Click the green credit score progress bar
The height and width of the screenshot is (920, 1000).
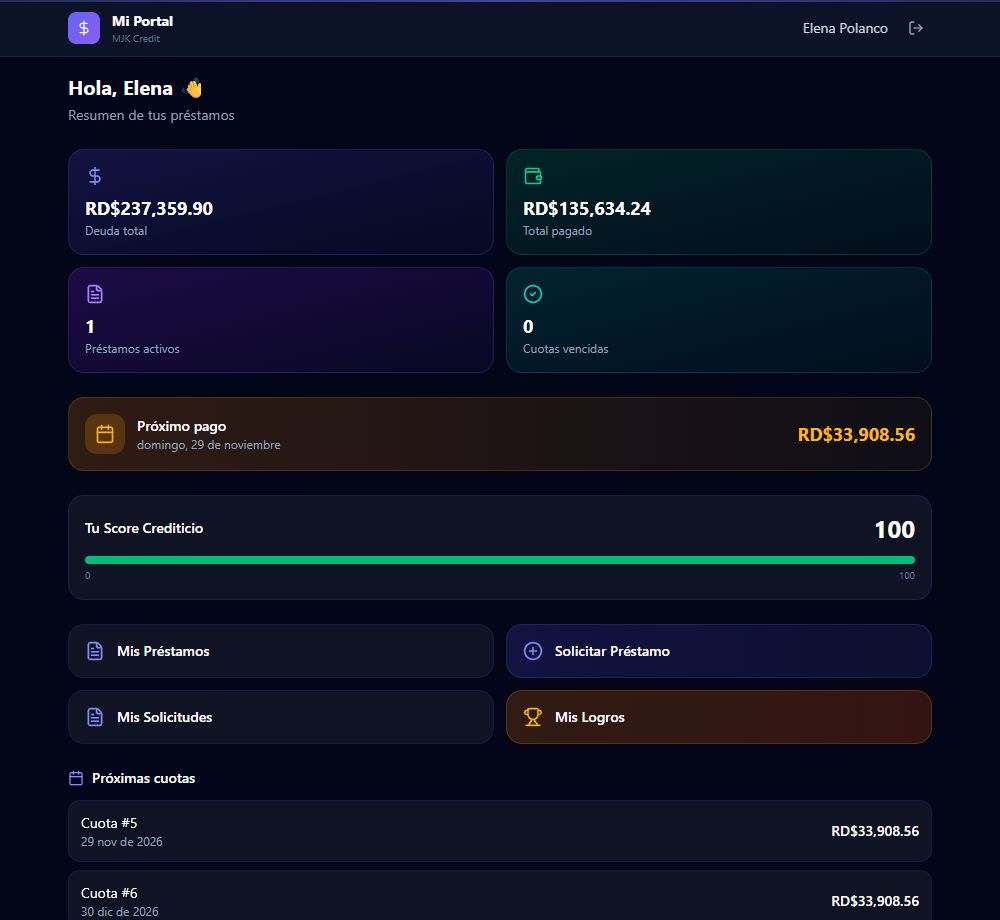[500, 560]
